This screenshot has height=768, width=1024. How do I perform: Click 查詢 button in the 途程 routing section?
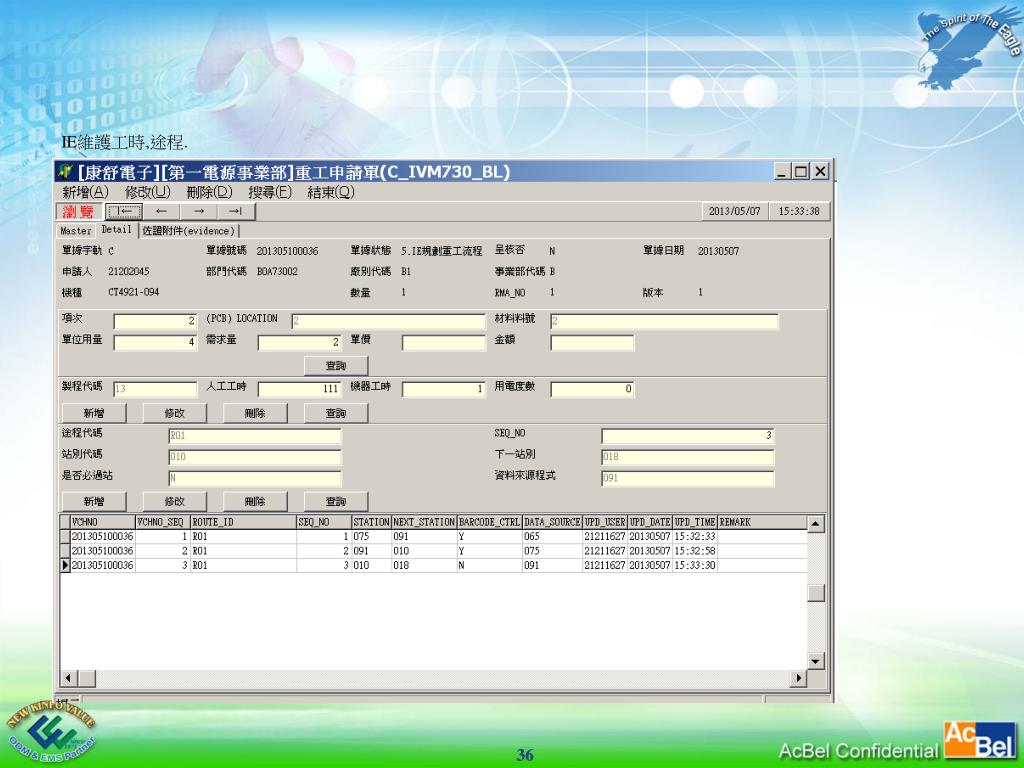336,502
